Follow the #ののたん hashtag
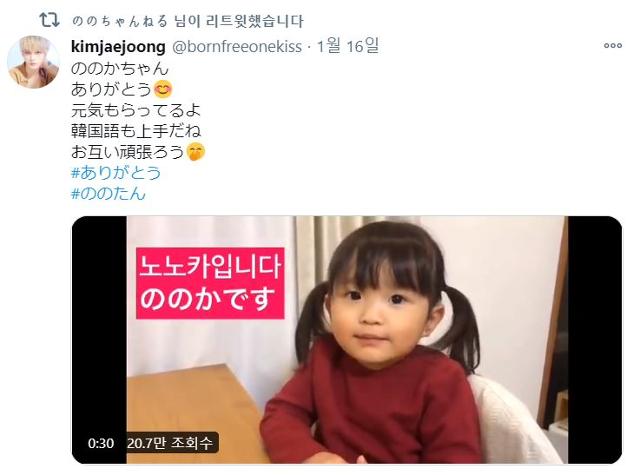The width and height of the screenshot is (640, 475). 108,193
